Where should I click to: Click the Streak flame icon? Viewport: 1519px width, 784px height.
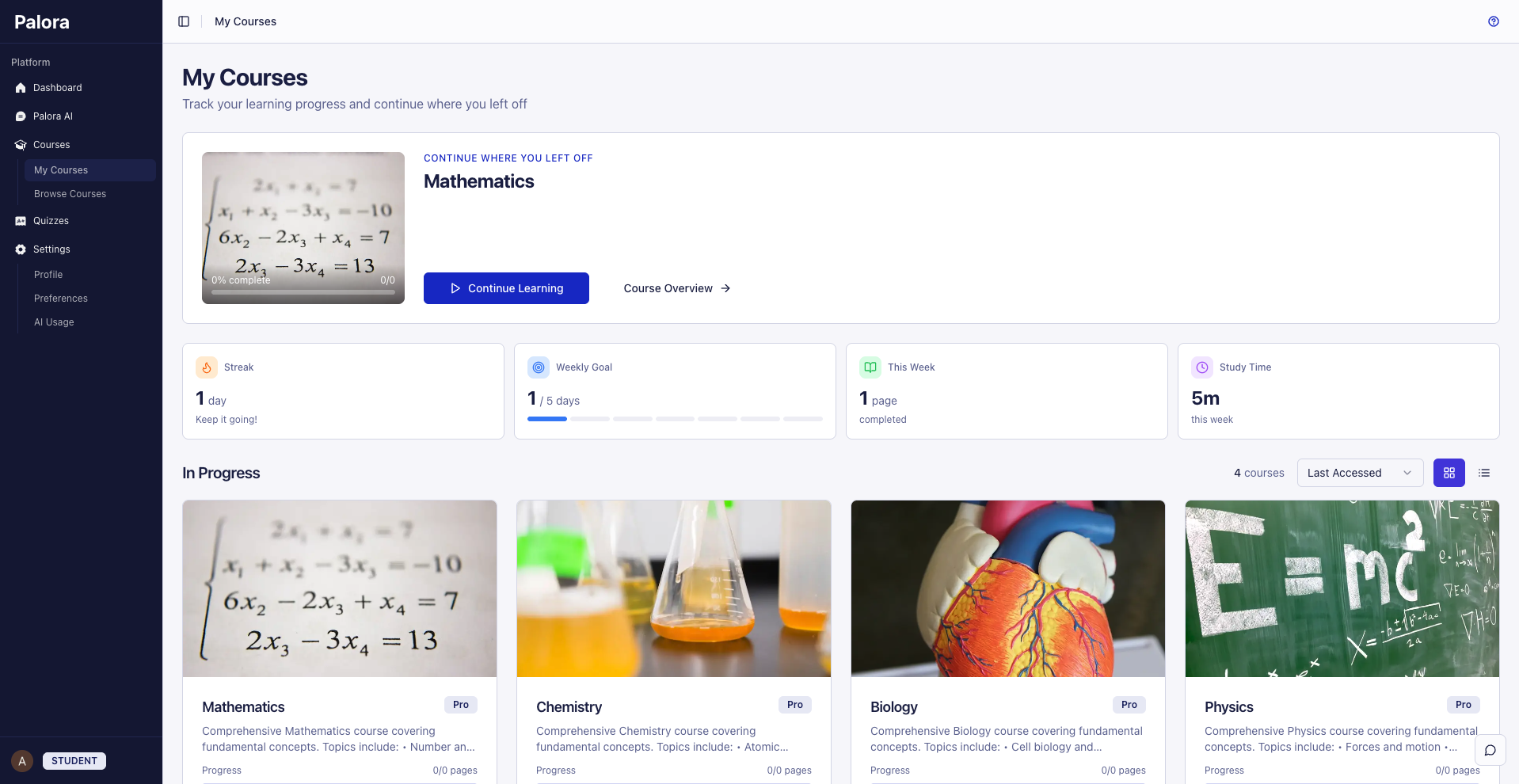click(x=206, y=367)
